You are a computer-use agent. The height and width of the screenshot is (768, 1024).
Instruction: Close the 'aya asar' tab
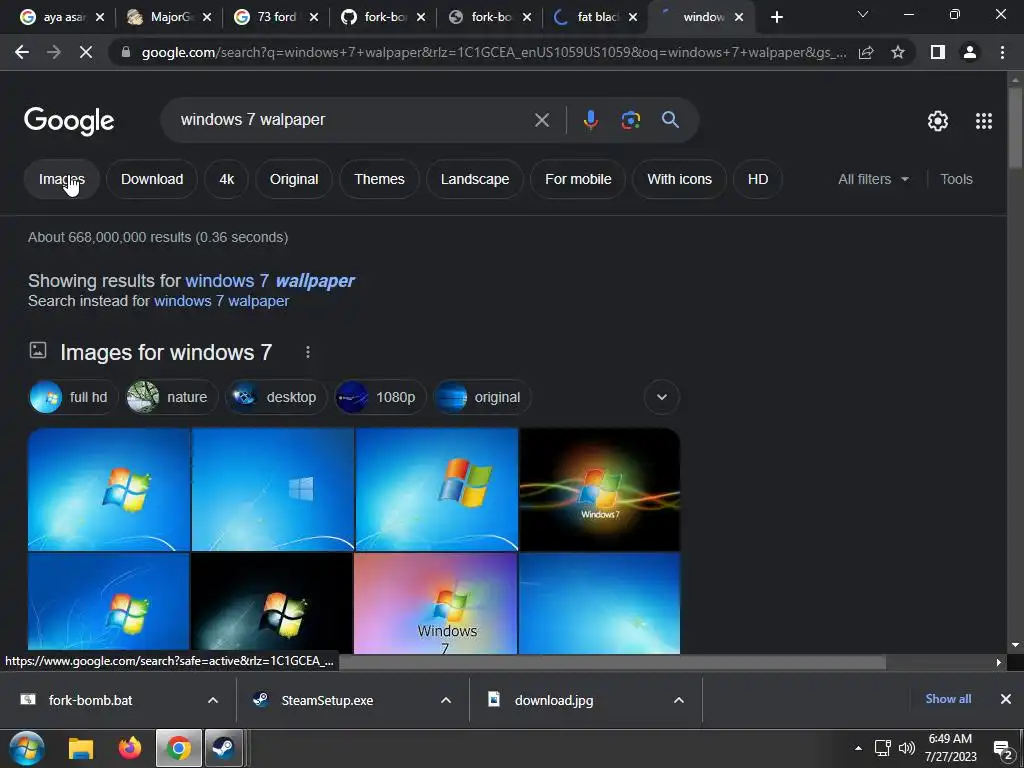click(100, 18)
